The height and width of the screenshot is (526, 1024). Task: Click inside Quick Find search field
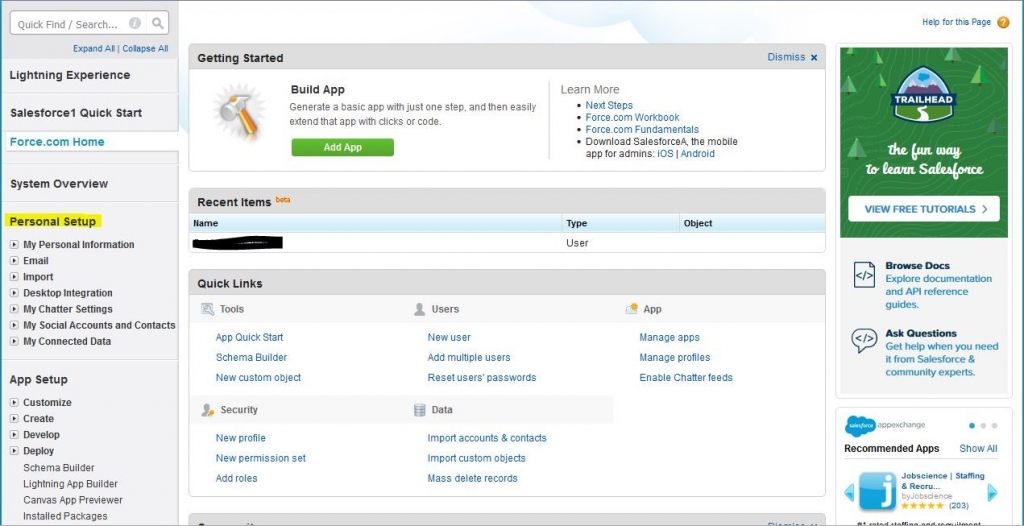pos(69,24)
